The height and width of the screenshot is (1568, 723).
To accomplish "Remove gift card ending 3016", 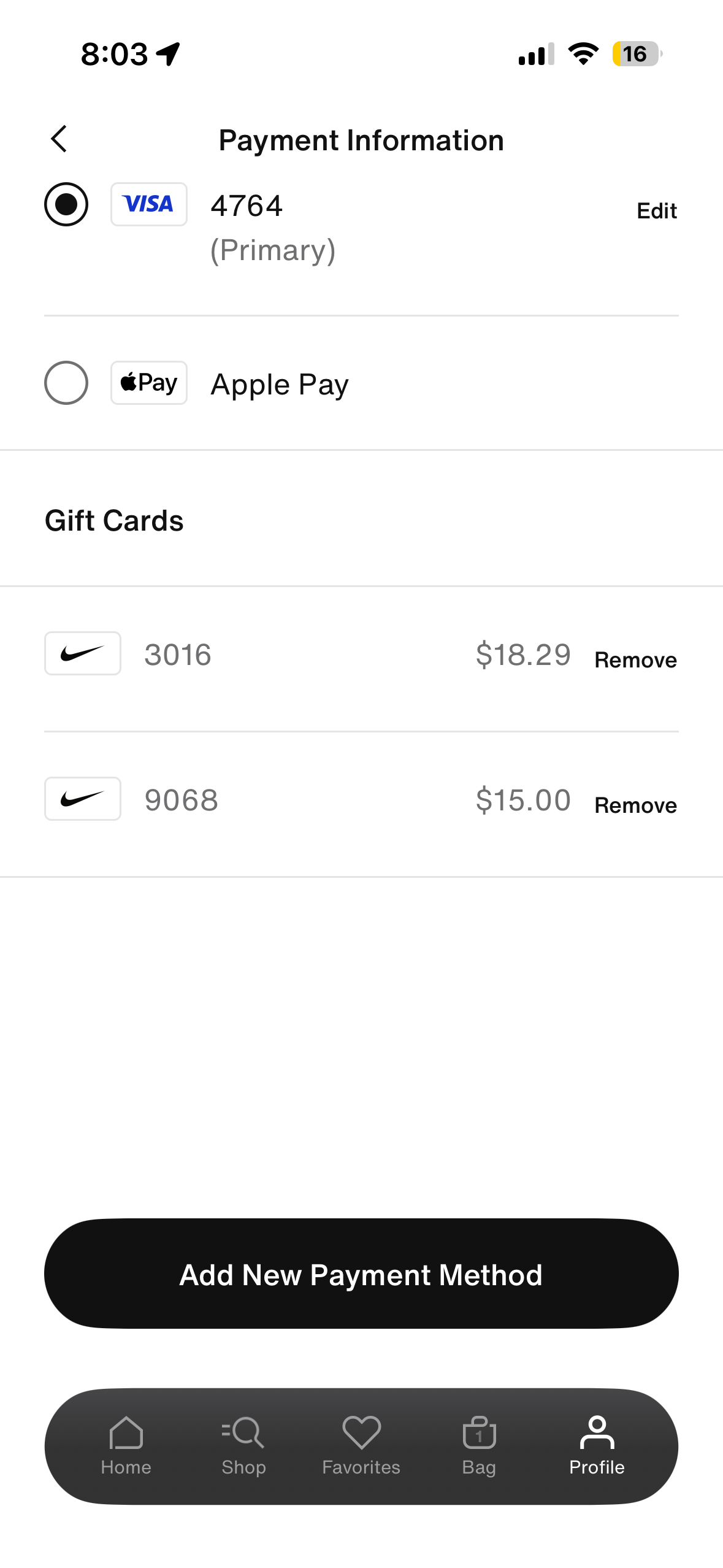I will pyautogui.click(x=635, y=660).
